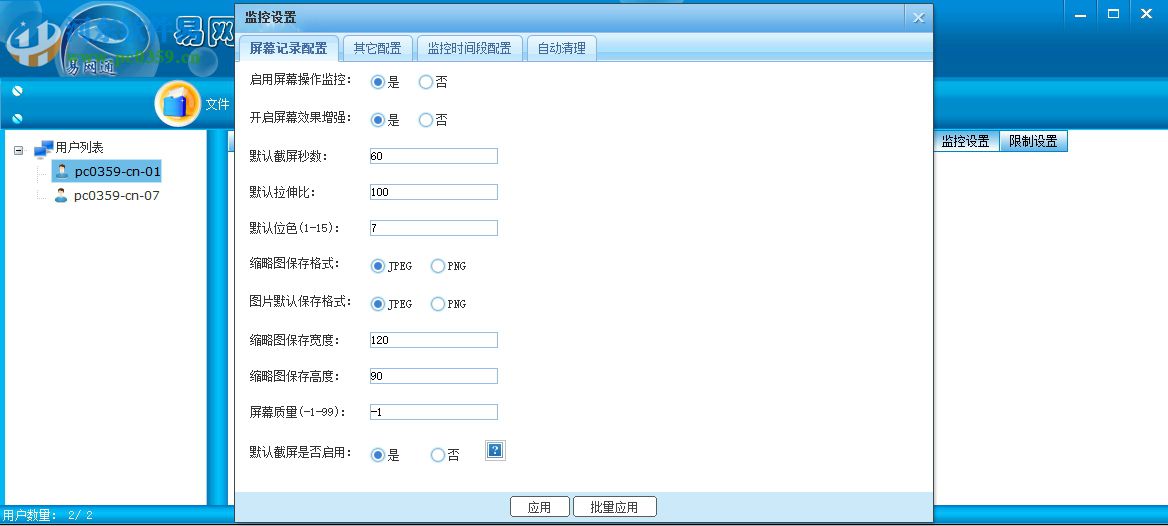The image size is (1168, 526).
Task: Click the 文件 folder icon in toolbar
Action: [x=177, y=104]
